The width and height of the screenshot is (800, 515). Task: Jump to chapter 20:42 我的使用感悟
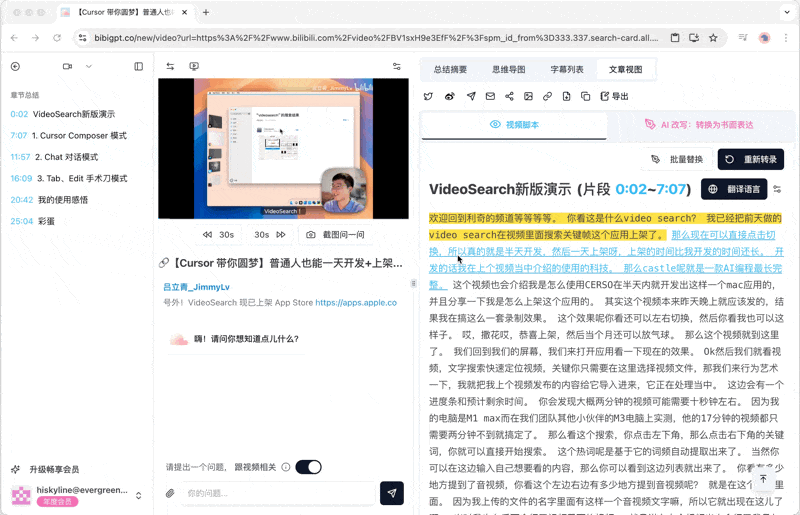coord(49,200)
